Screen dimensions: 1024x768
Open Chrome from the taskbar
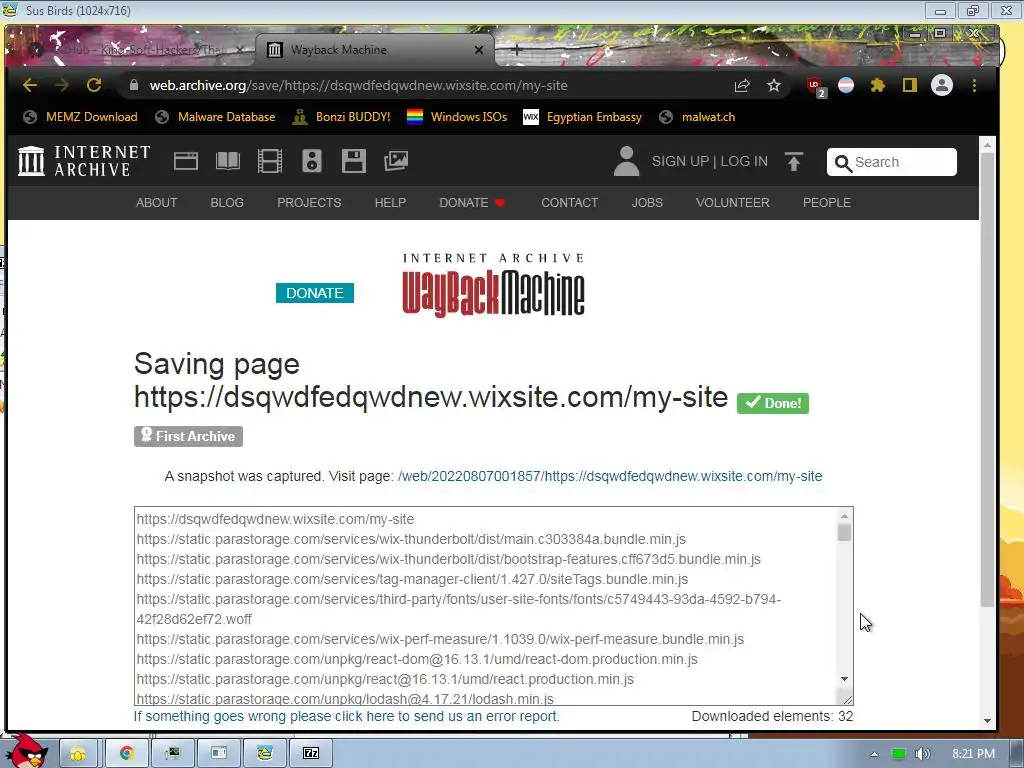pos(126,753)
